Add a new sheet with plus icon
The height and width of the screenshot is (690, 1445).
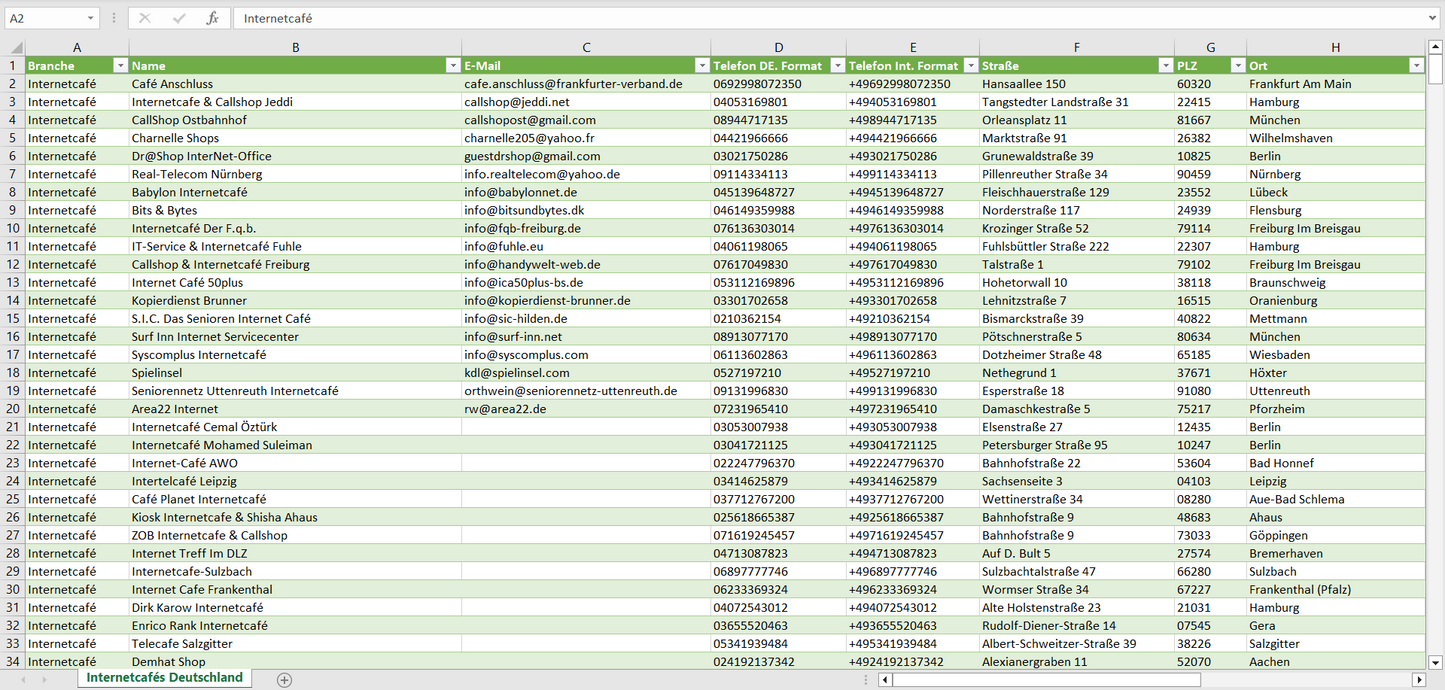click(284, 680)
